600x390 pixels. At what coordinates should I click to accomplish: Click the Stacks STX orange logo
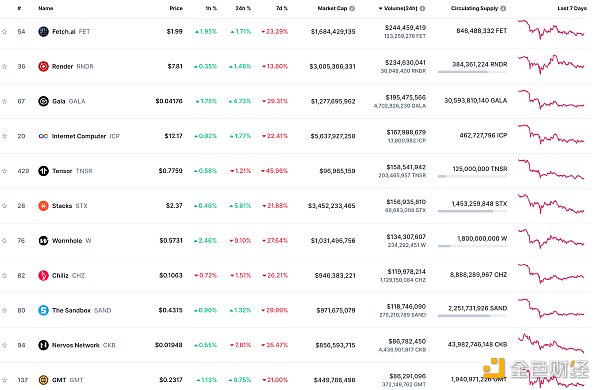coord(43,206)
